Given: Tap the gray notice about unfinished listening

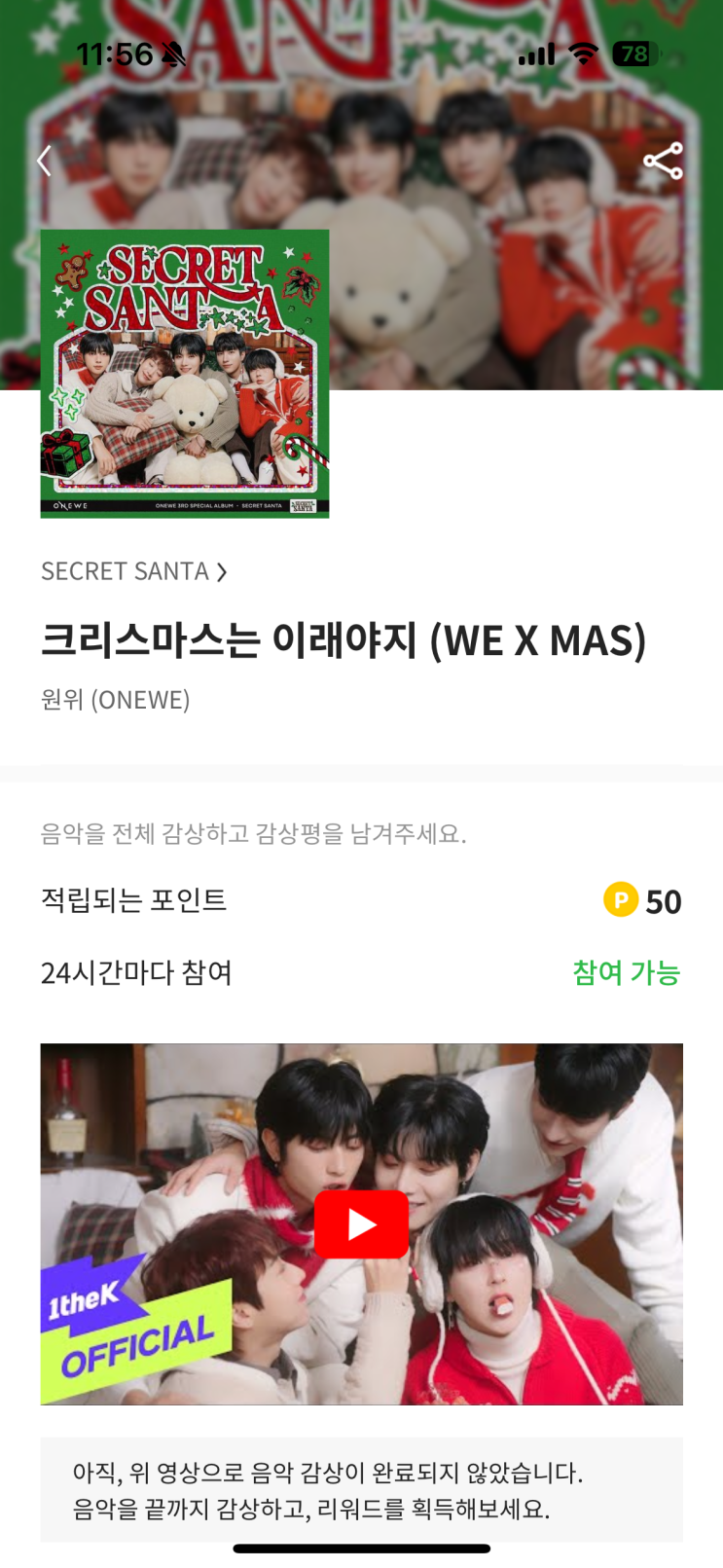Looking at the screenshot, I should click(361, 1490).
